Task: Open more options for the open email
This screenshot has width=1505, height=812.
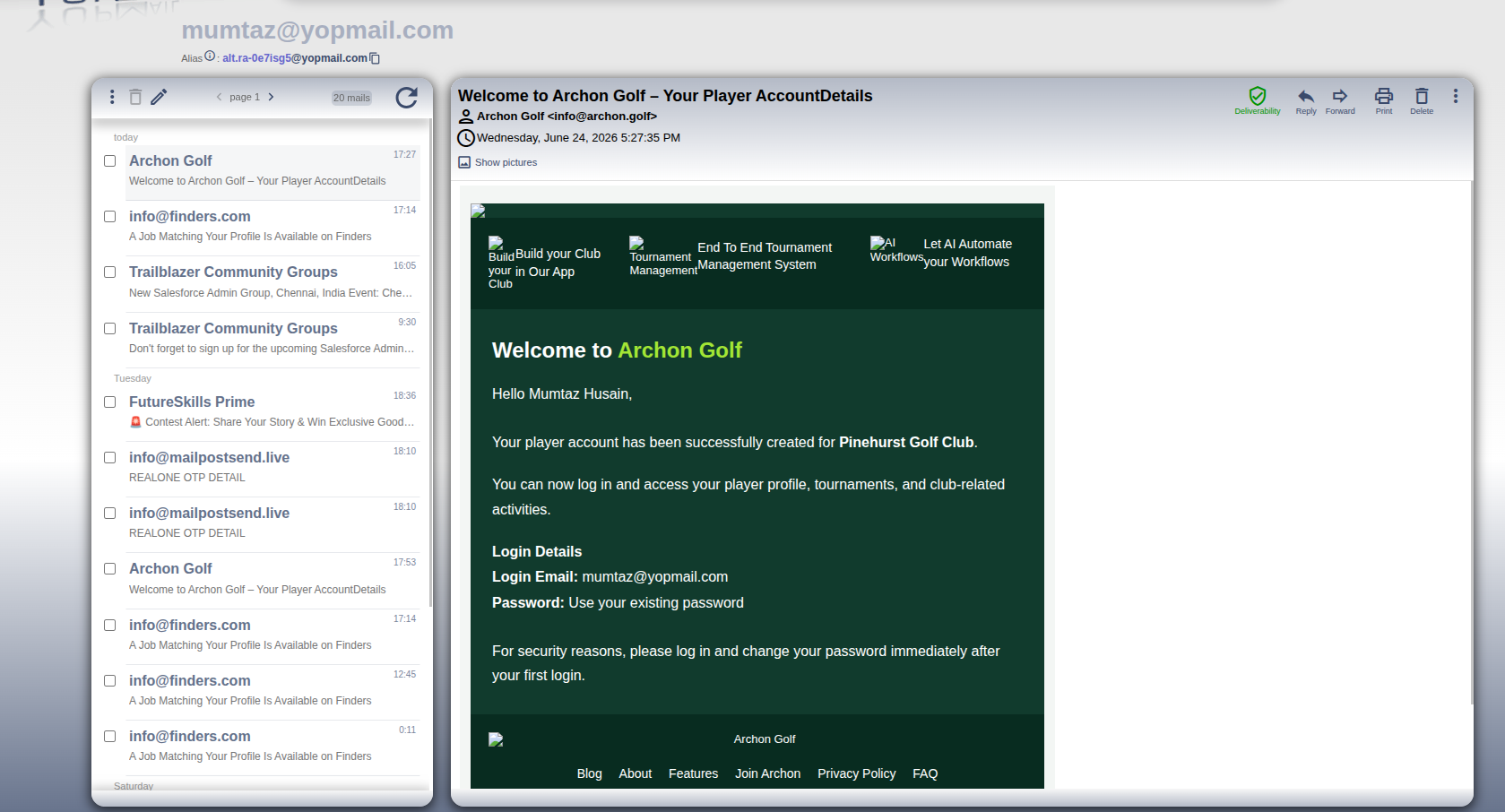Action: [x=1456, y=96]
